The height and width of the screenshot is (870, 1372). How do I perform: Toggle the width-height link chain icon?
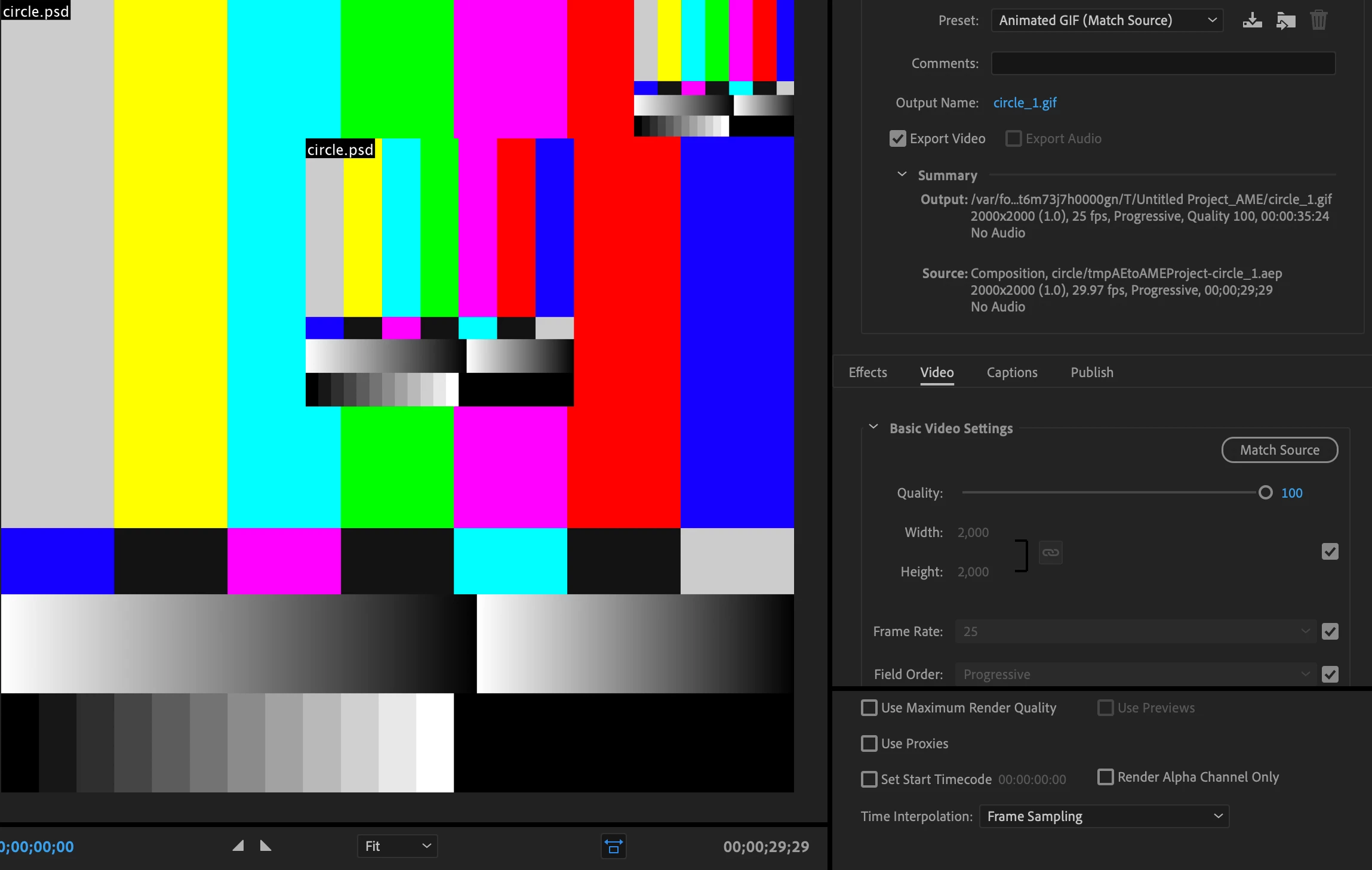pos(1050,552)
